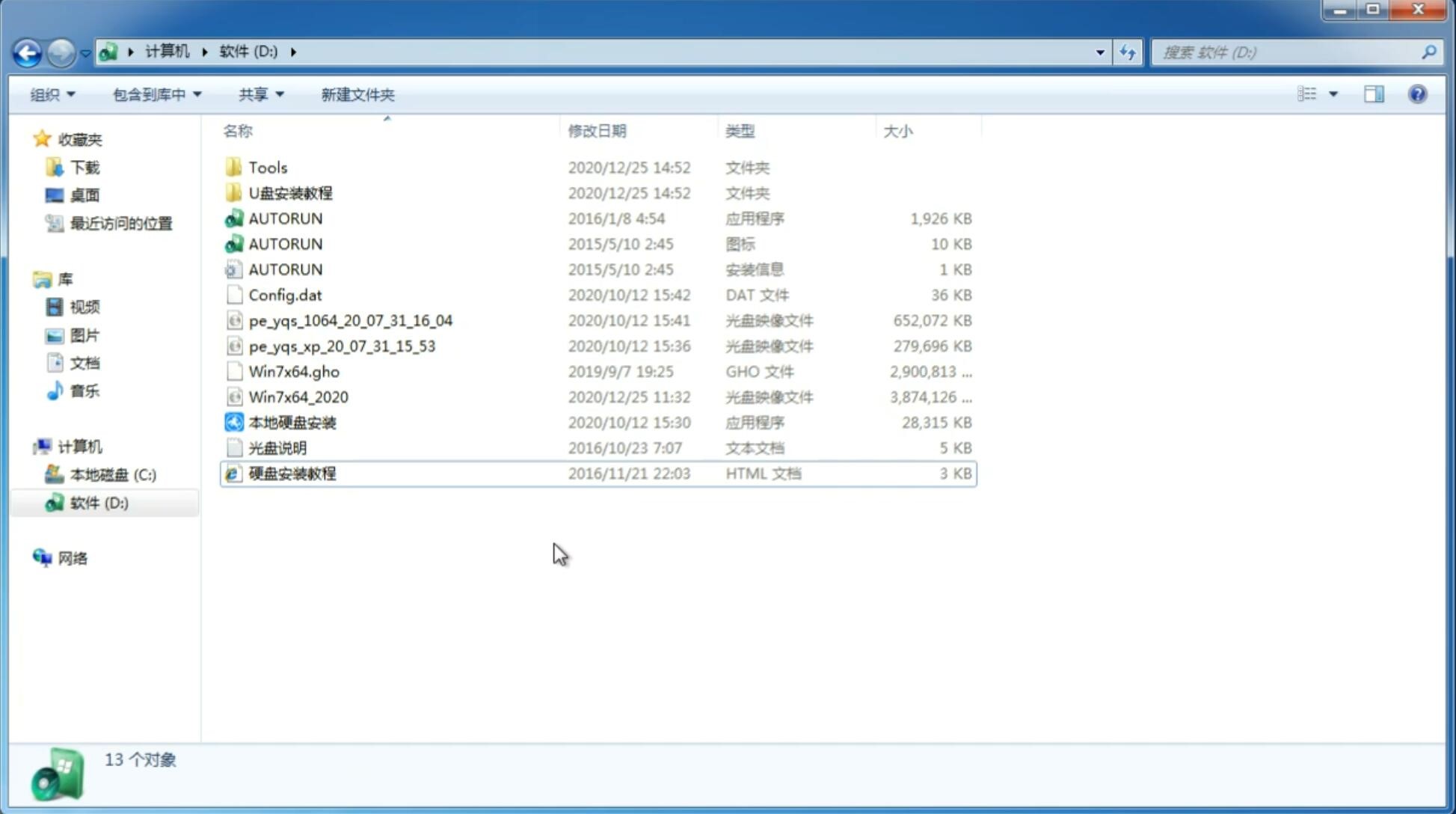
Task: Open pe_yqs_1064_20_07_31_16_04 image
Action: tap(350, 320)
